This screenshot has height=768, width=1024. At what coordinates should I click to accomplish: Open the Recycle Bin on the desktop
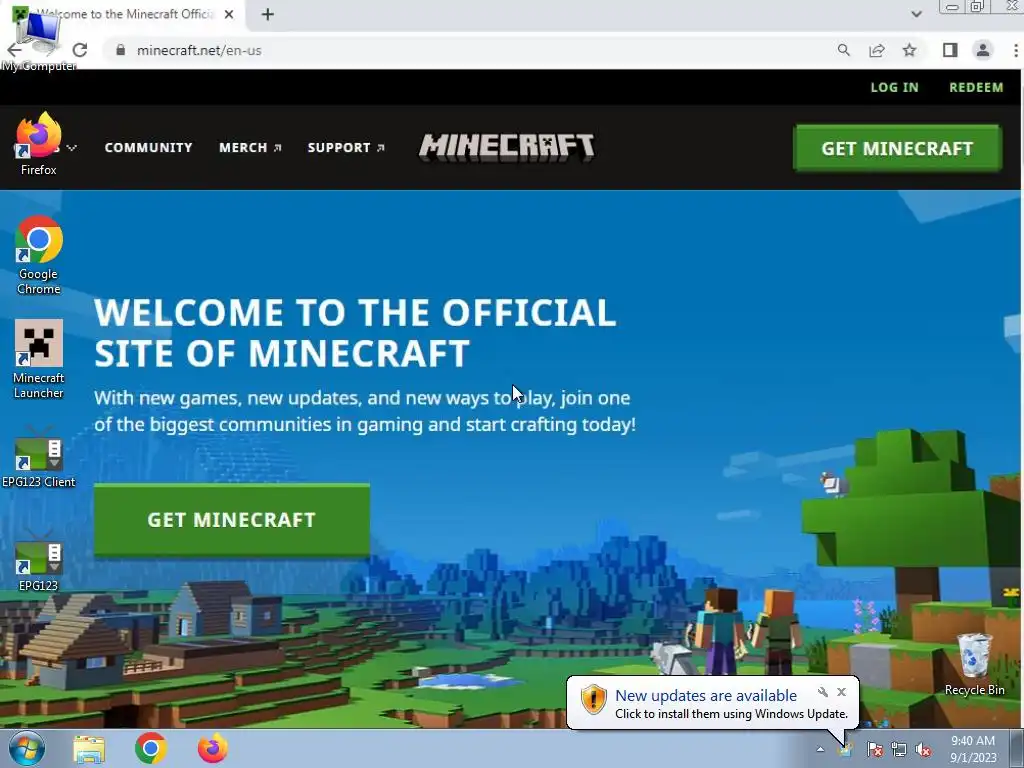[x=974, y=664]
